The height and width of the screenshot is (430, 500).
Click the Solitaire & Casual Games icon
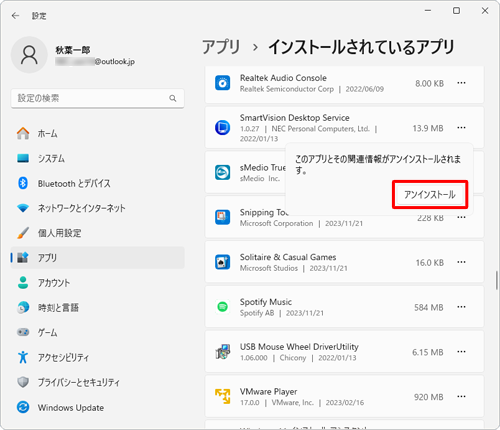pyautogui.click(x=222, y=262)
